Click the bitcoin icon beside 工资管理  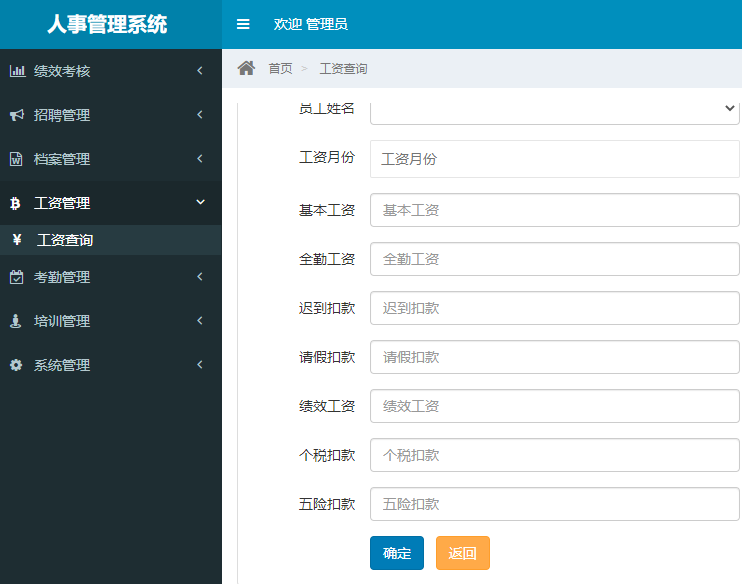point(15,203)
